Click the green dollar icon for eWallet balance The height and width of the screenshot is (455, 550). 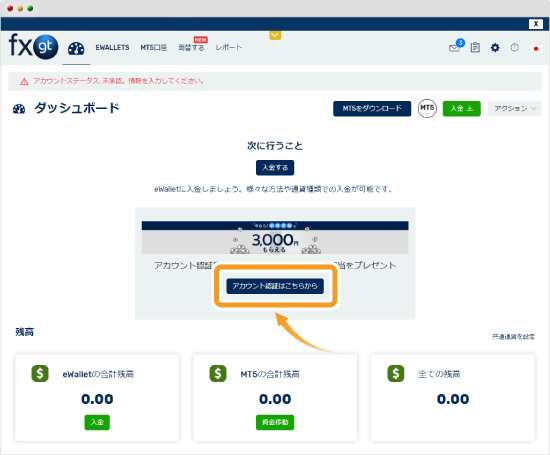coord(40,374)
